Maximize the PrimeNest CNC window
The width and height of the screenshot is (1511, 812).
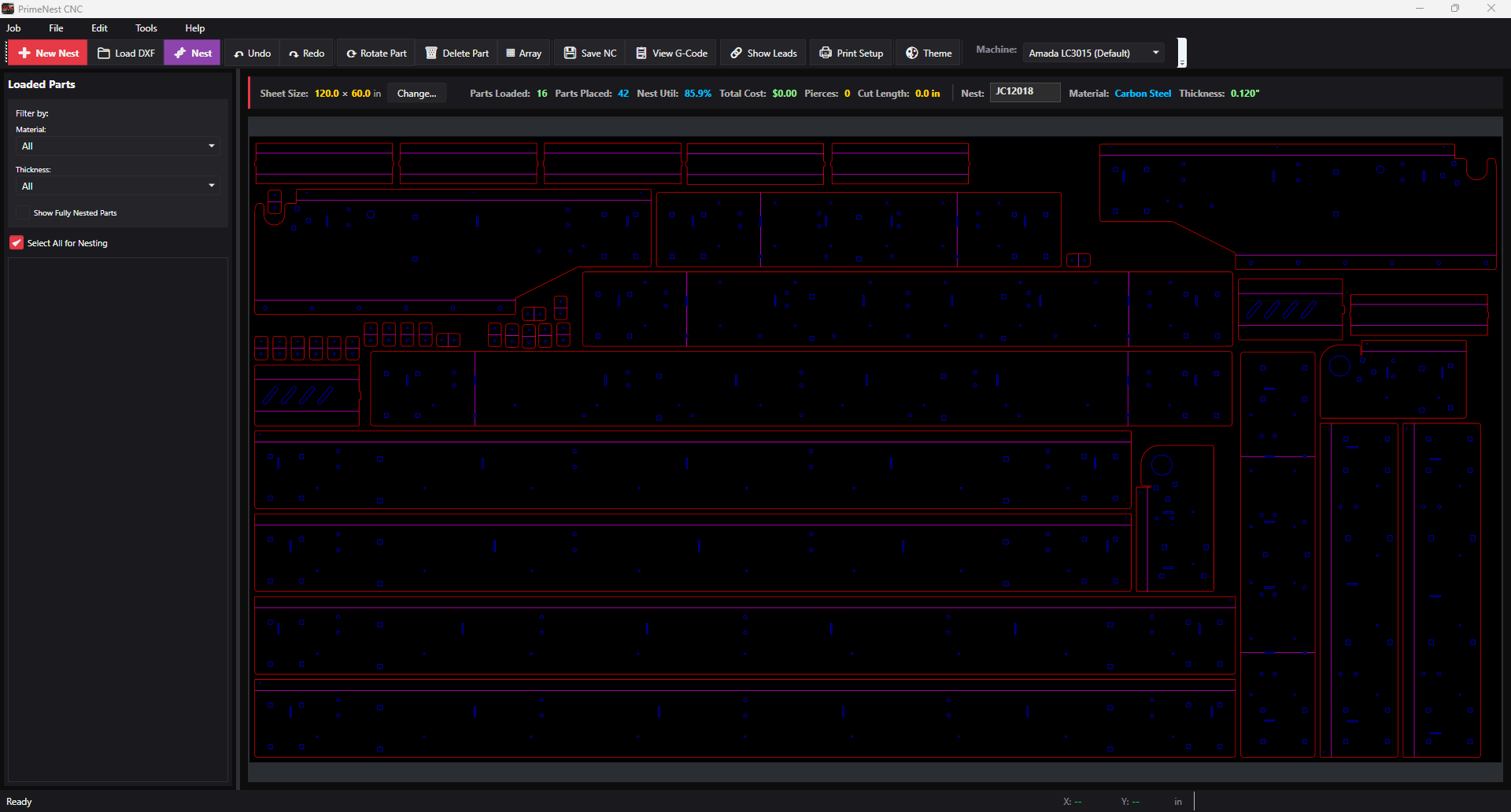pyautogui.click(x=1455, y=9)
